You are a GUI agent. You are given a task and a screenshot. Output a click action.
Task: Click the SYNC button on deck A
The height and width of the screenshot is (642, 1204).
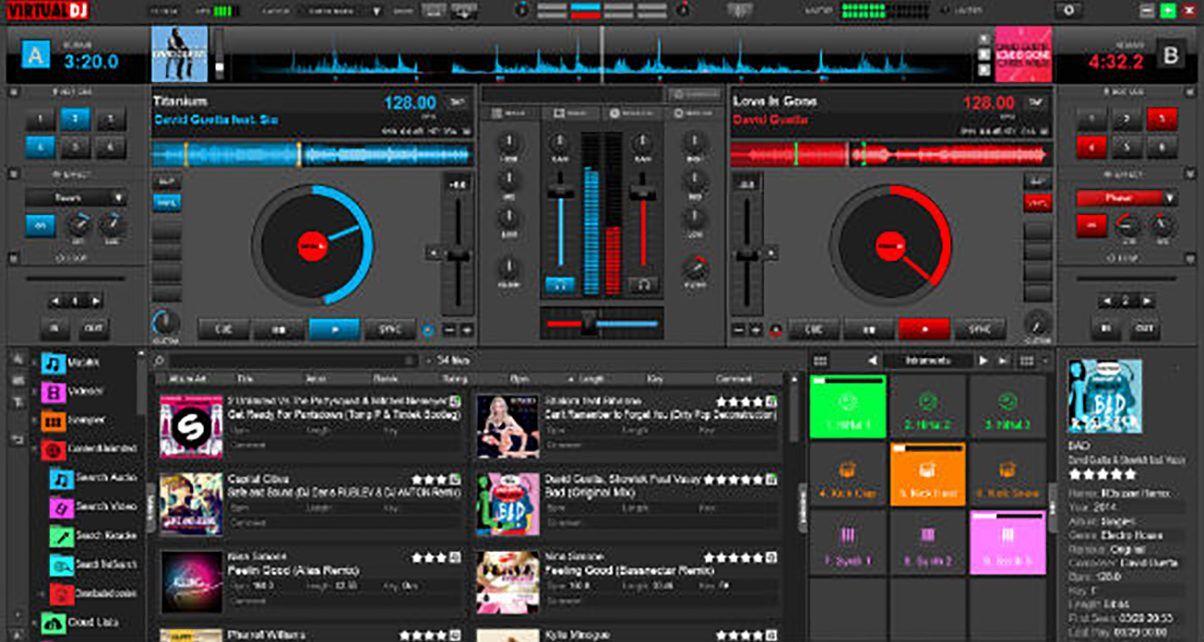(389, 329)
